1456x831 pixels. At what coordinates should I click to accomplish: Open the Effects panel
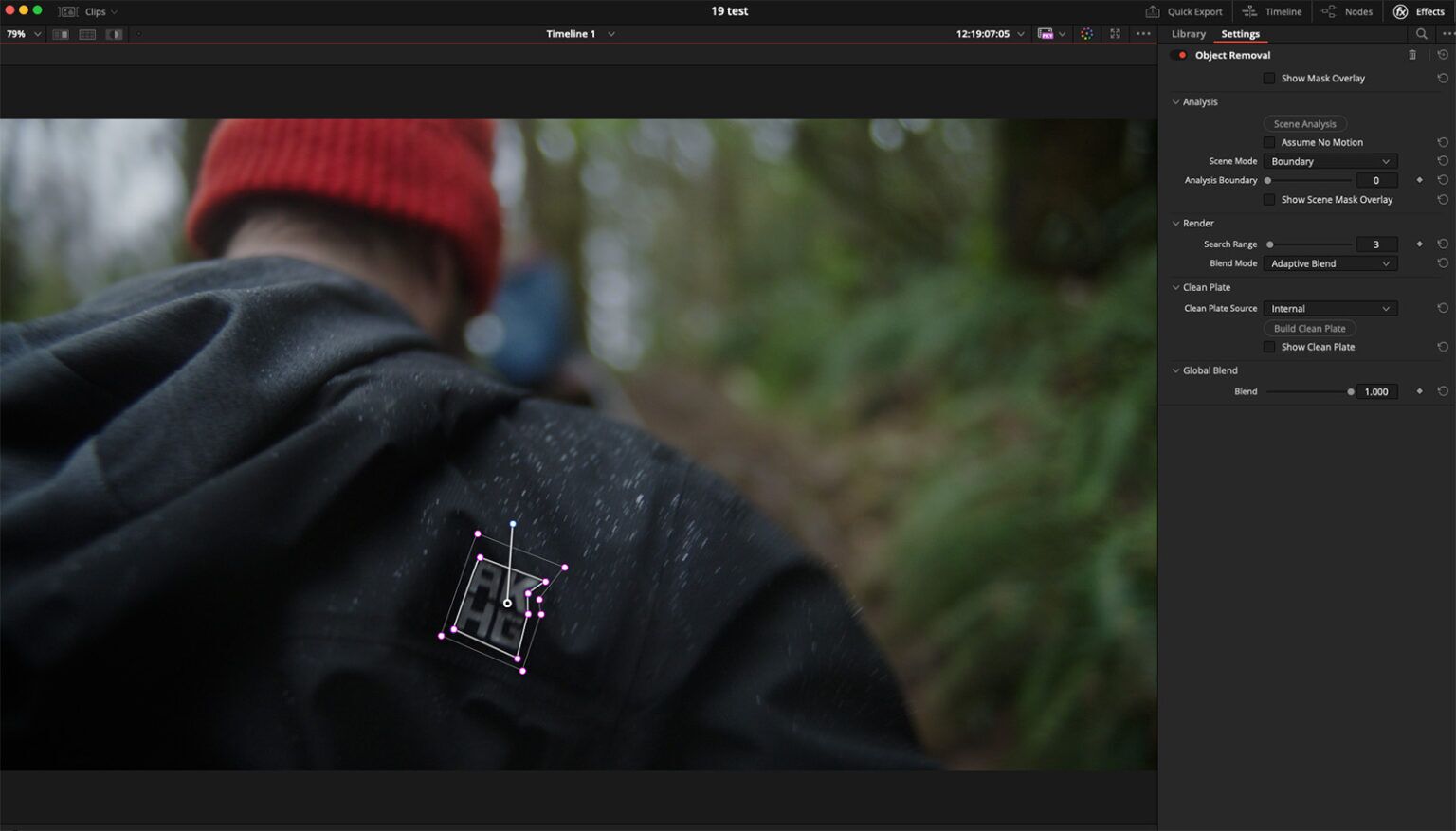(1421, 11)
